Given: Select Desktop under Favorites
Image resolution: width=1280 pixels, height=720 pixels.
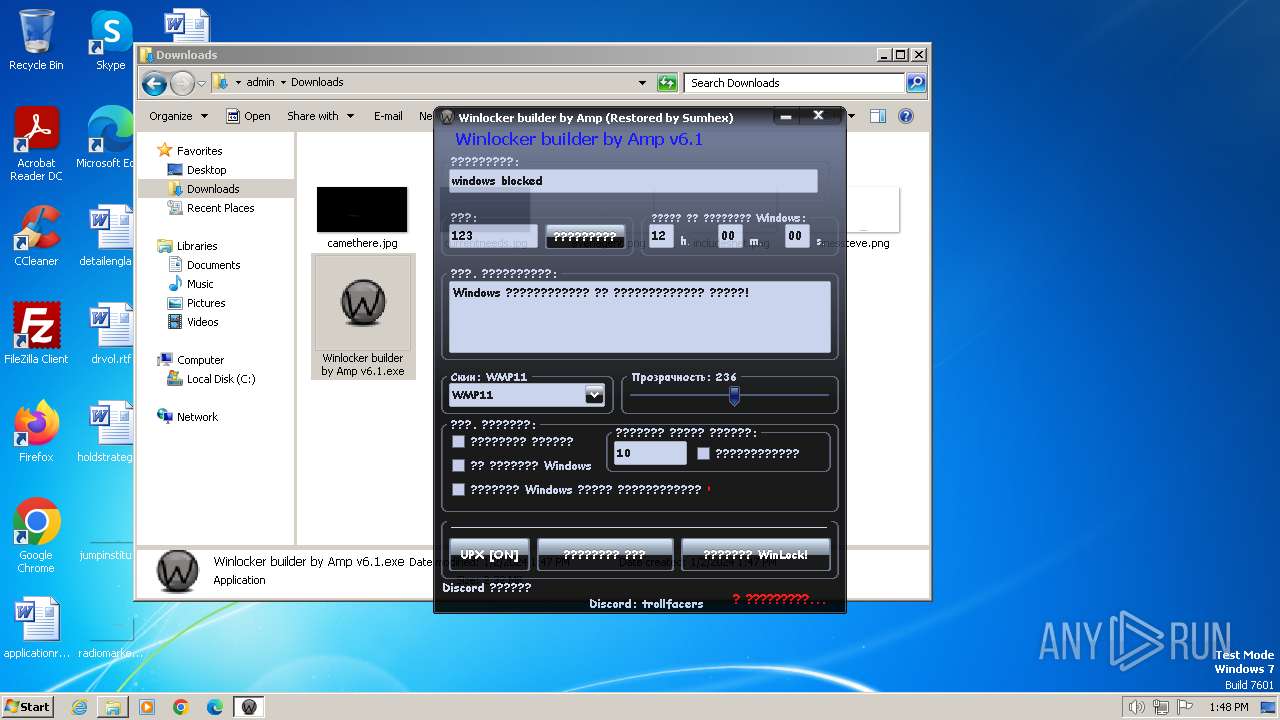Looking at the screenshot, I should (206, 170).
